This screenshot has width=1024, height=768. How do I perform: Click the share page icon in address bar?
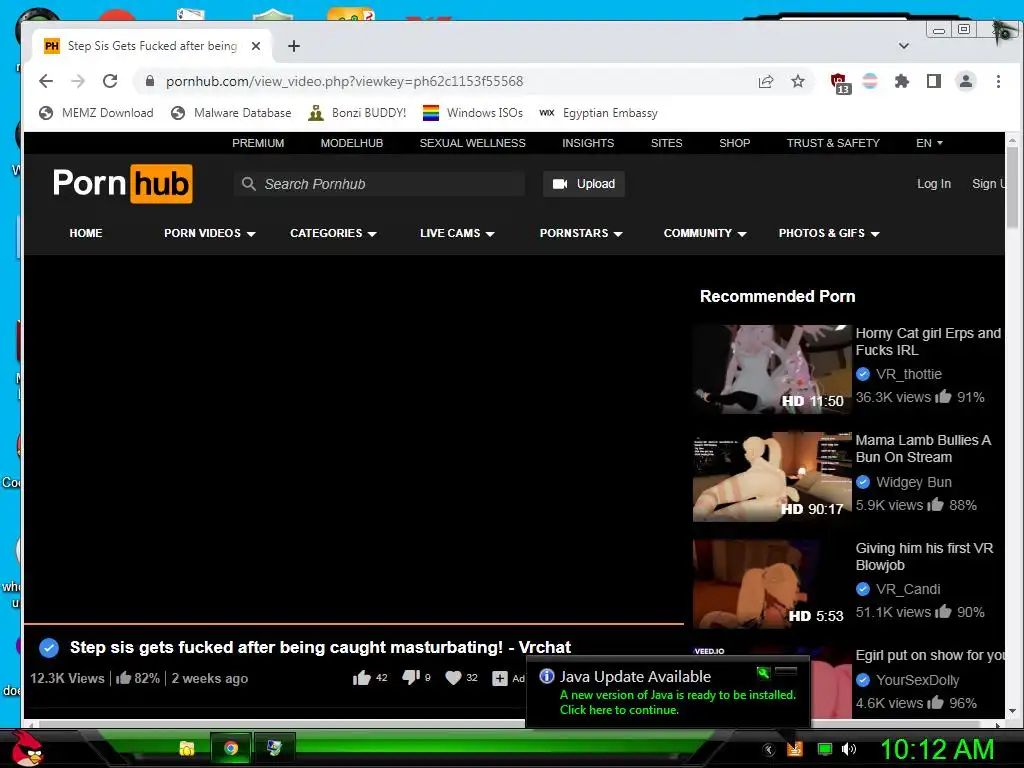pos(765,81)
